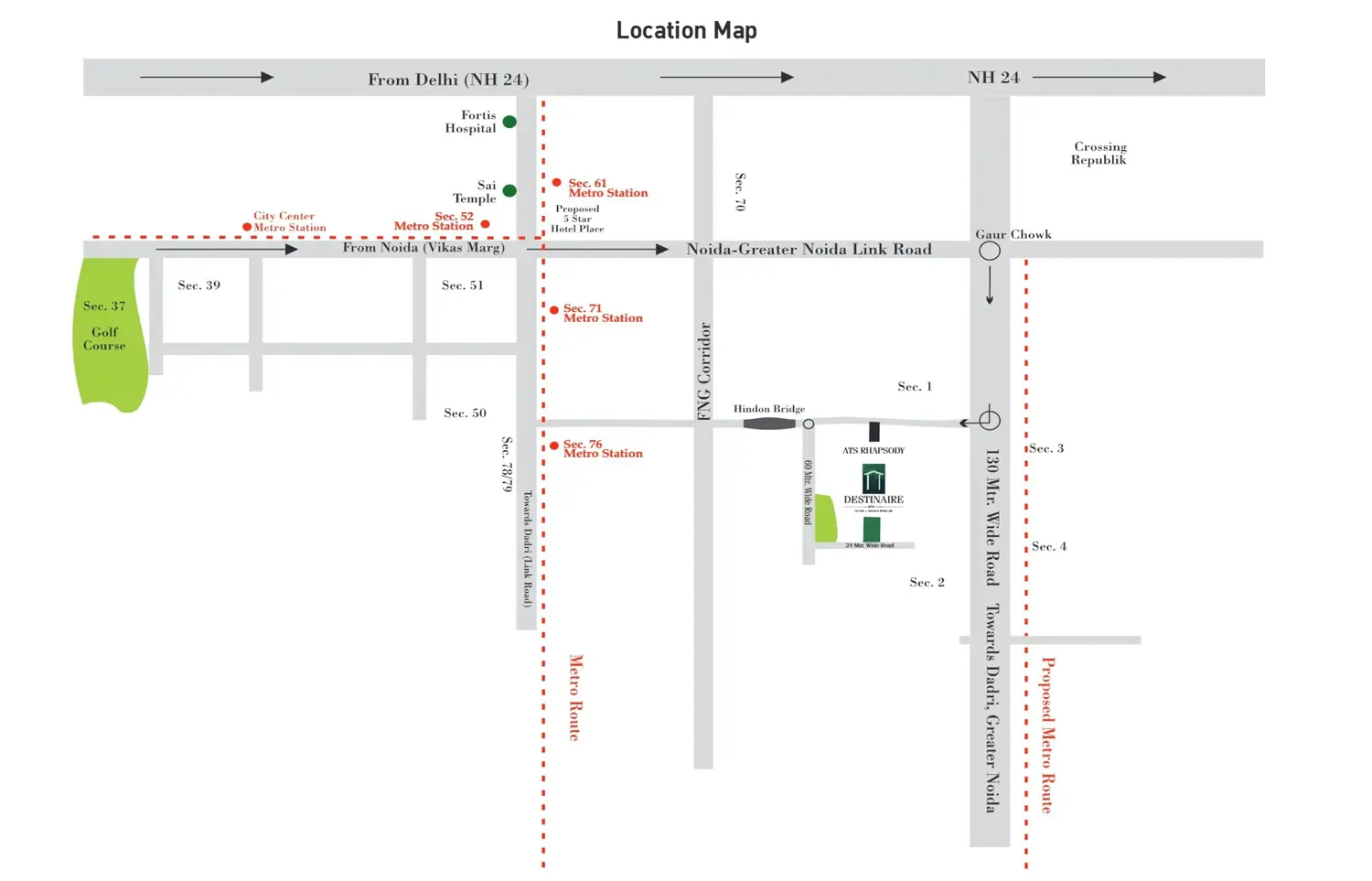The width and height of the screenshot is (1372, 881).
Task: Click the Sec. 52 Metro Station red marker
Action: point(485,223)
